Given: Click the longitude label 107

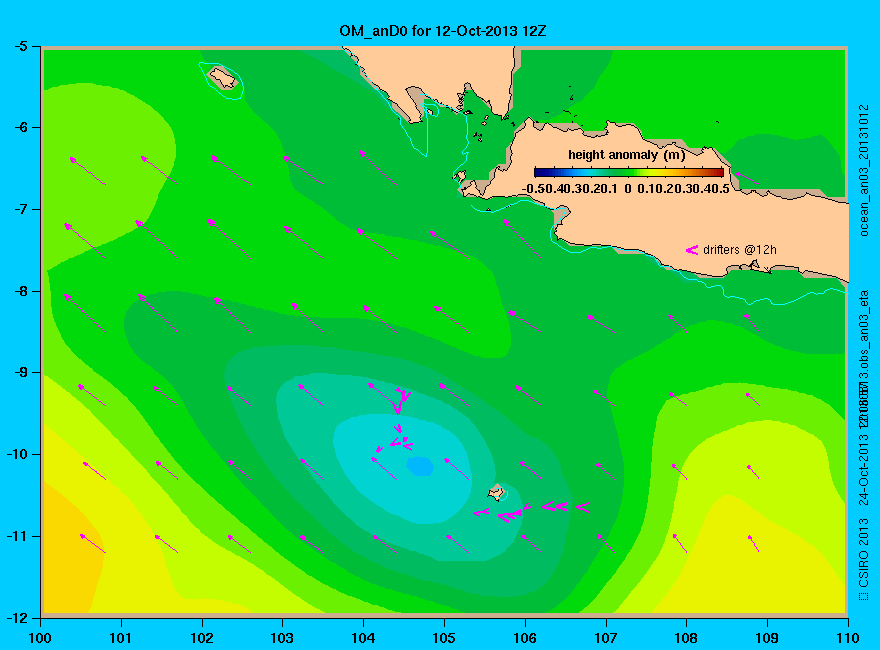Looking at the screenshot, I should coord(606,638).
